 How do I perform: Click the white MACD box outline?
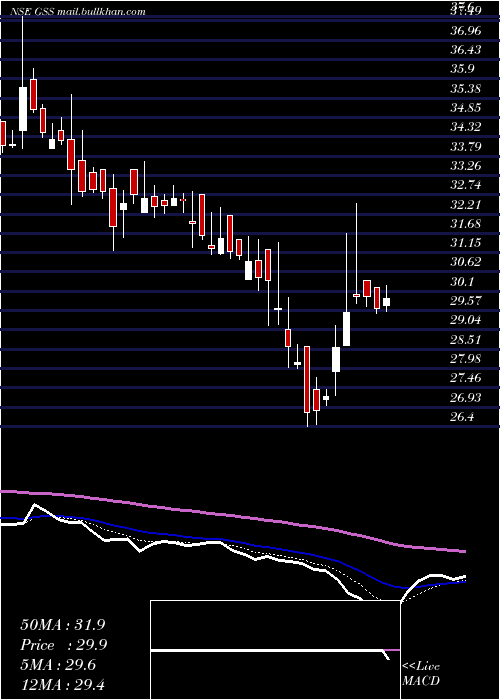(x=275, y=650)
